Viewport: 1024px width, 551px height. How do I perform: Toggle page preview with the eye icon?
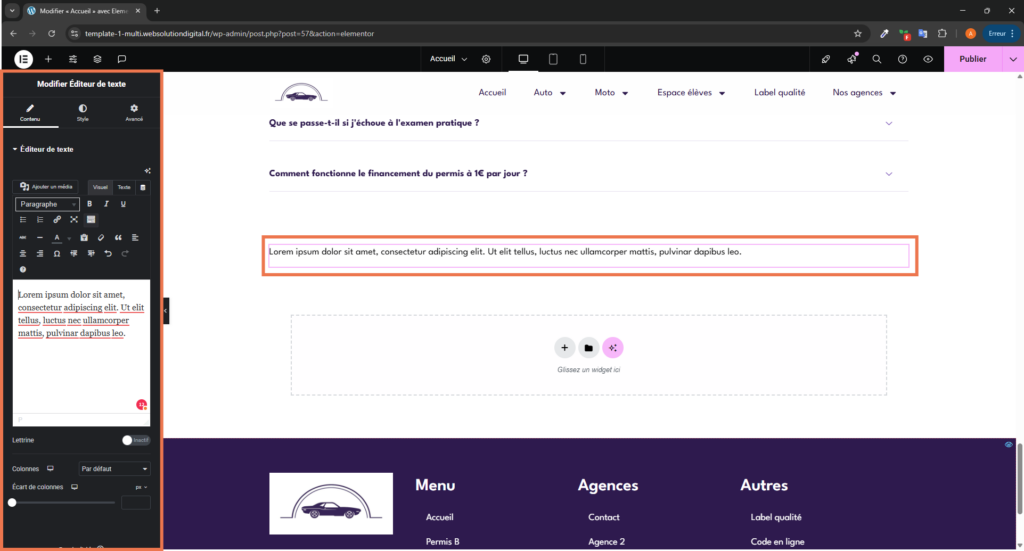click(928, 59)
